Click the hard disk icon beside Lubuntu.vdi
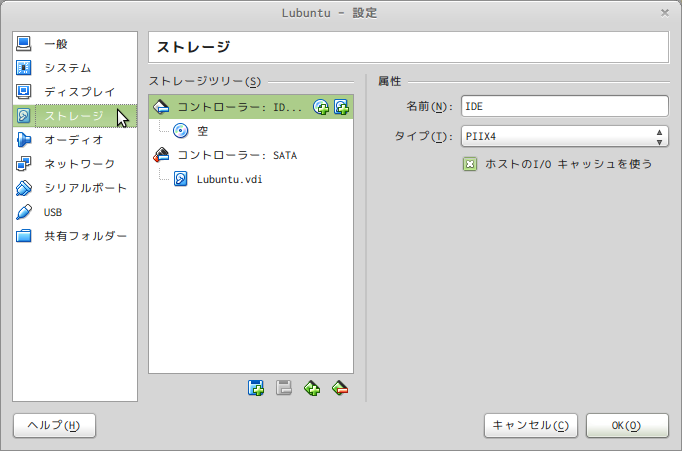The image size is (682, 451). [181, 179]
